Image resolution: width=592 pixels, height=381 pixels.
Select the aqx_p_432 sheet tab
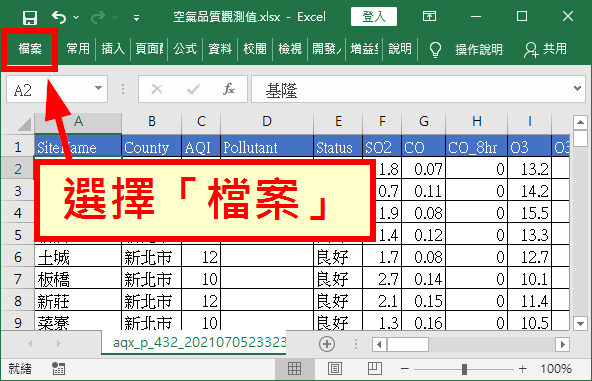(194, 342)
